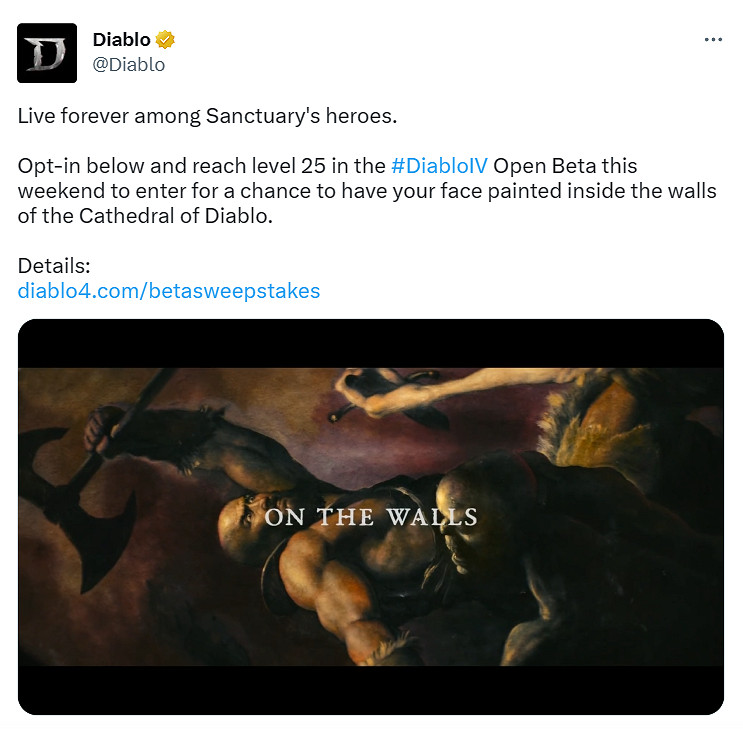Image resolution: width=743 pixels, height=729 pixels.
Task: Open the #DiabloIV hashtag
Action: [x=439, y=166]
